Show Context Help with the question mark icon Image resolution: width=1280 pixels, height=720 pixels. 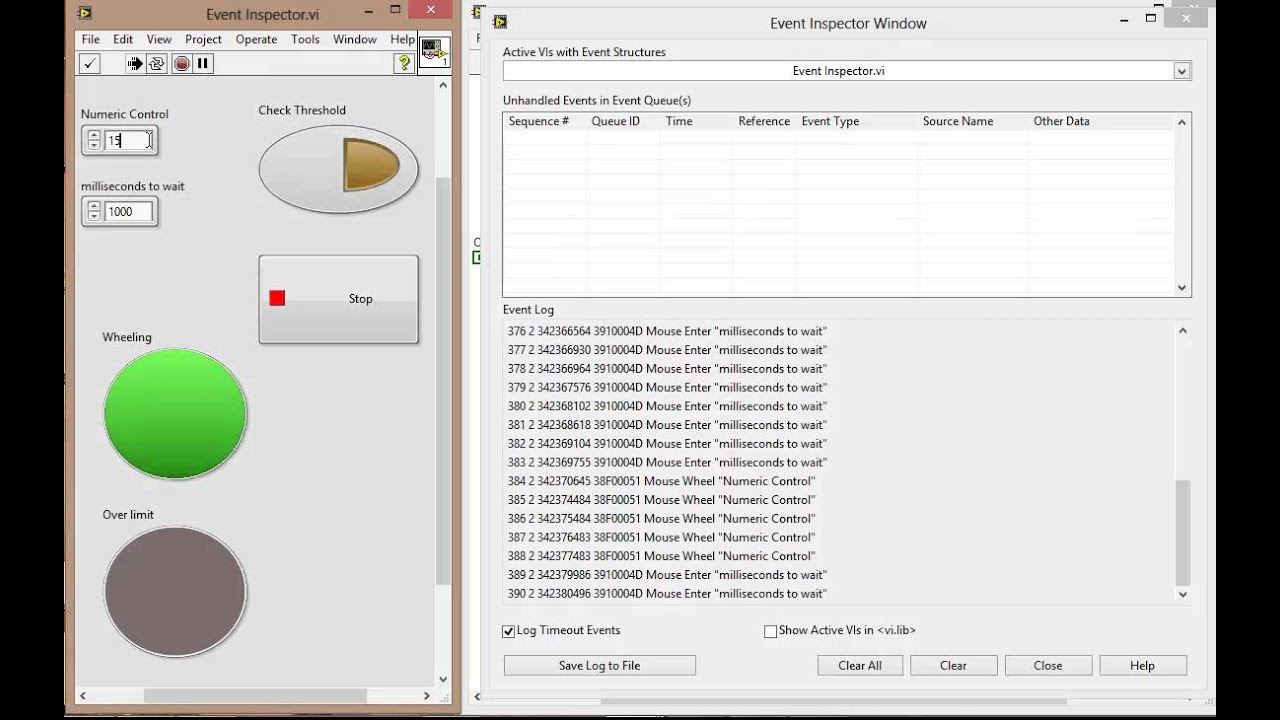[x=404, y=63]
